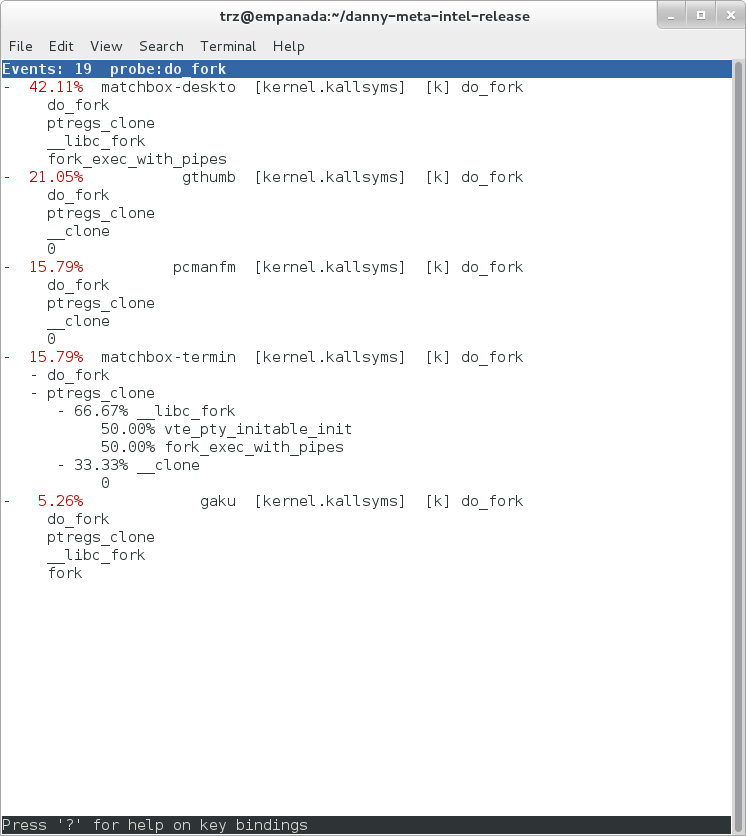The height and width of the screenshot is (836, 746).
Task: Maximize the terminal window
Action: (700, 16)
